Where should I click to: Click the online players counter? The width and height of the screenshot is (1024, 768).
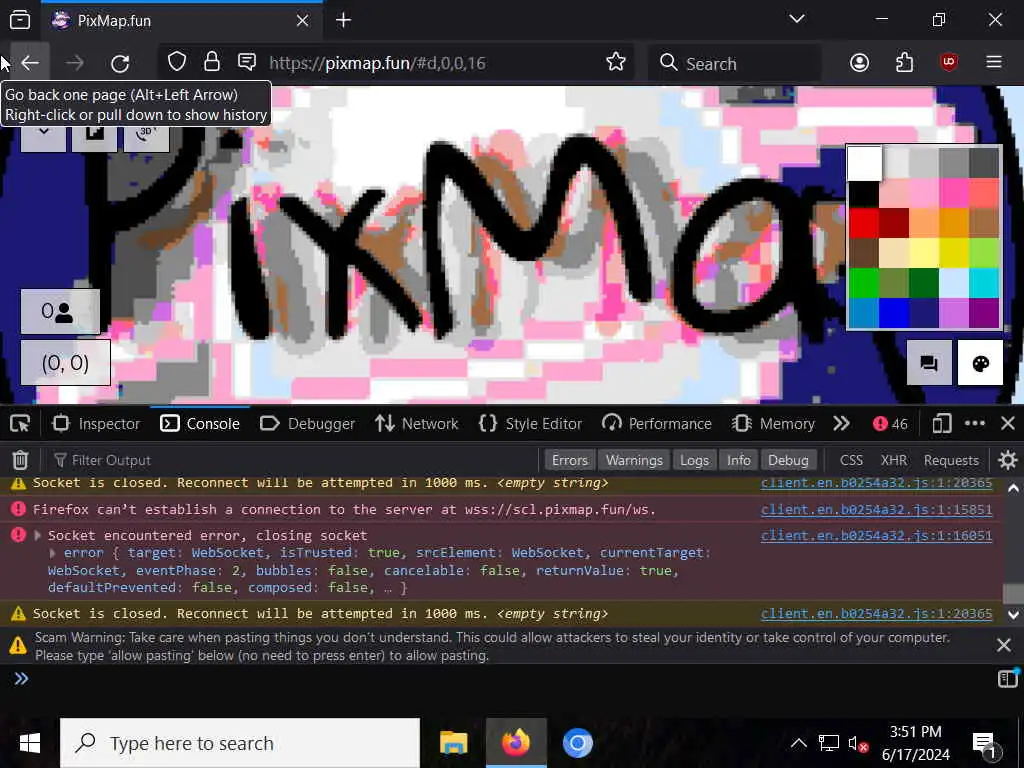click(60, 312)
